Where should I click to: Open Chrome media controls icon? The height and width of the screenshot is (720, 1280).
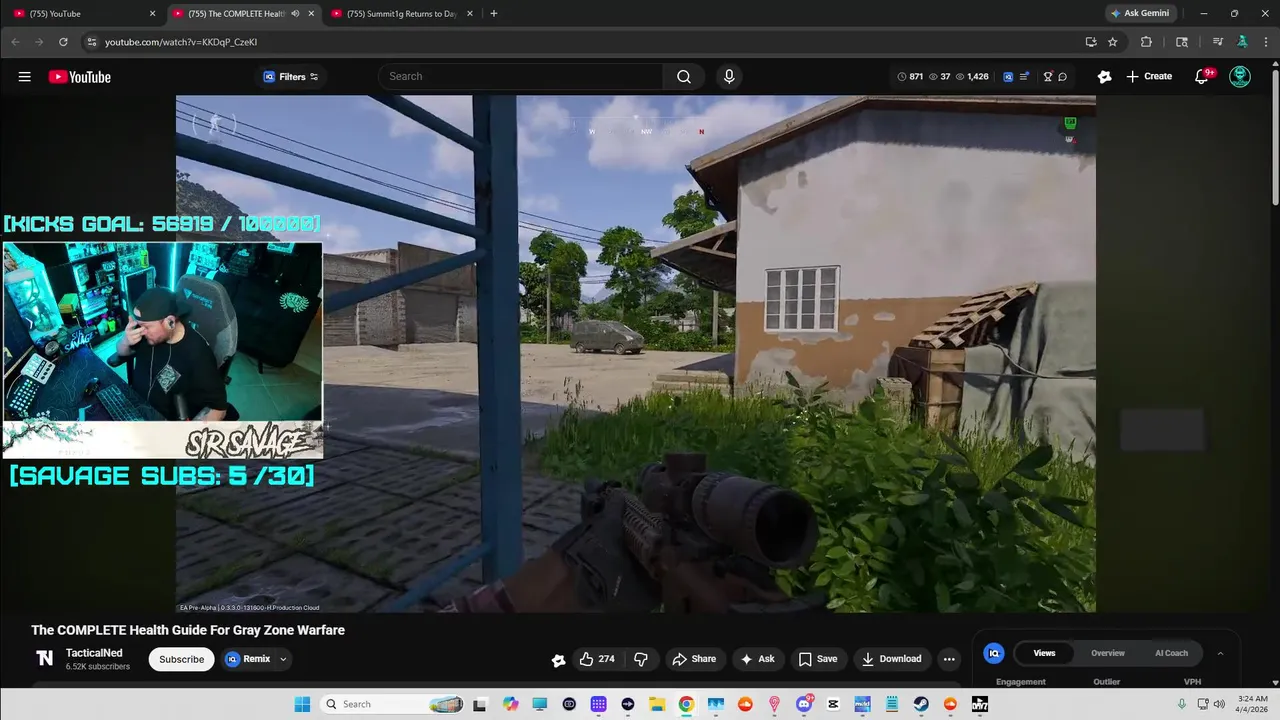[x=1217, y=42]
